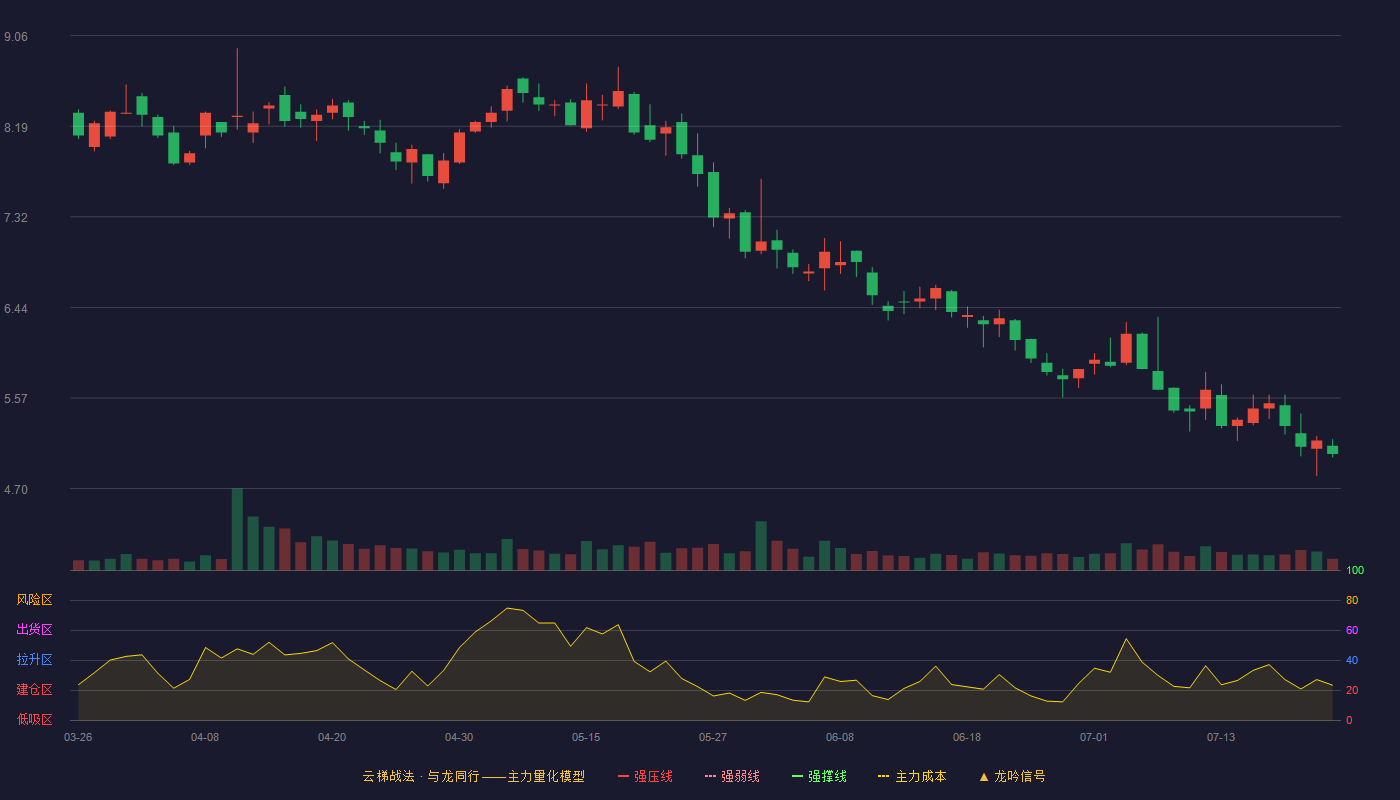This screenshot has height=800, width=1400.
Task: Click the 拉升区 zone label
Action: 34,660
